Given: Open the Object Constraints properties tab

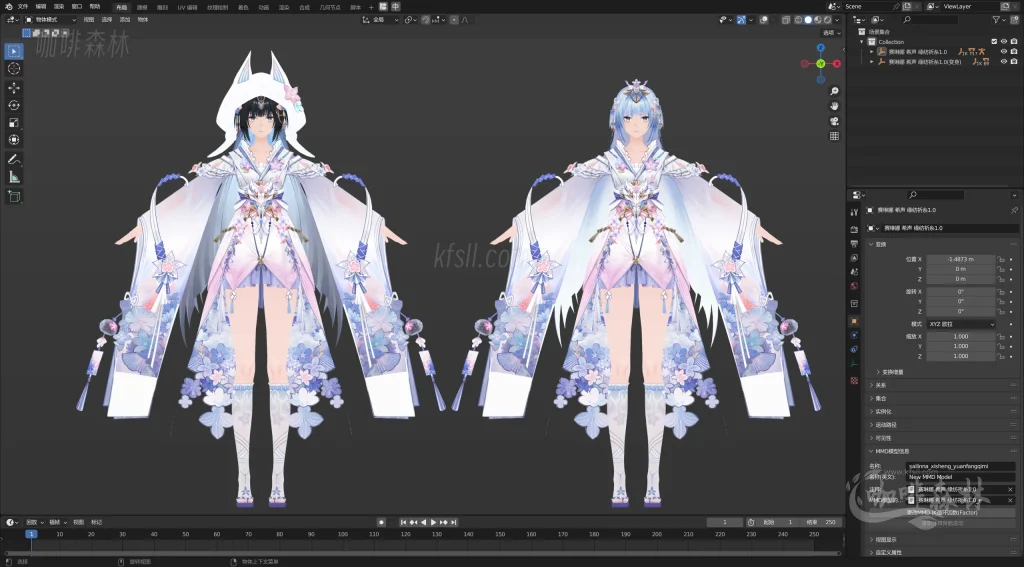Looking at the screenshot, I should (854, 349).
